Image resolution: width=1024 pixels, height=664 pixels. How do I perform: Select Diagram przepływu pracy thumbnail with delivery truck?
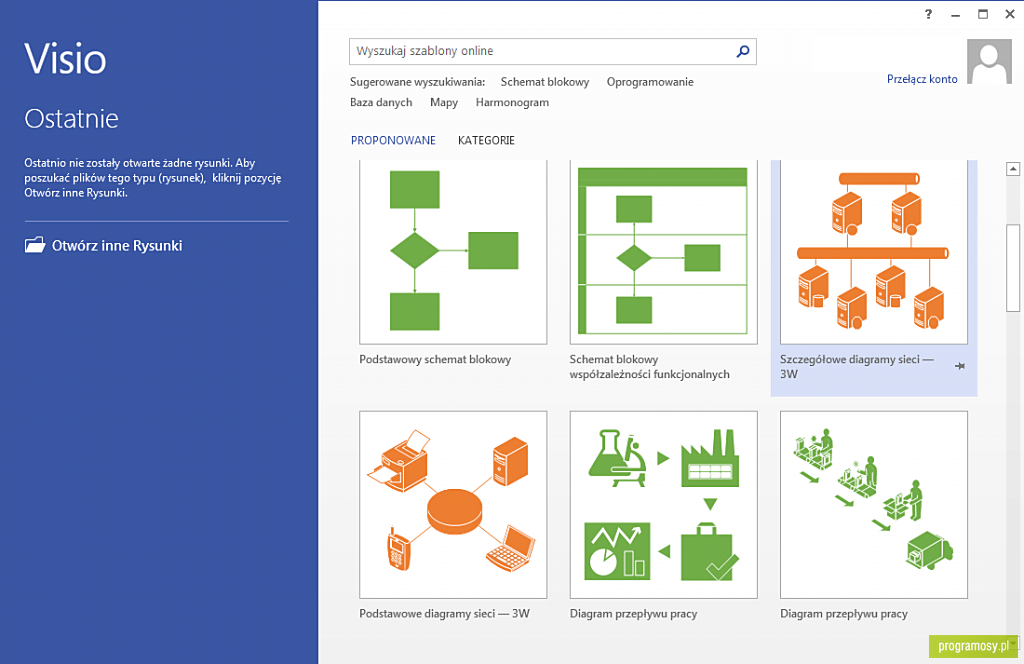874,505
